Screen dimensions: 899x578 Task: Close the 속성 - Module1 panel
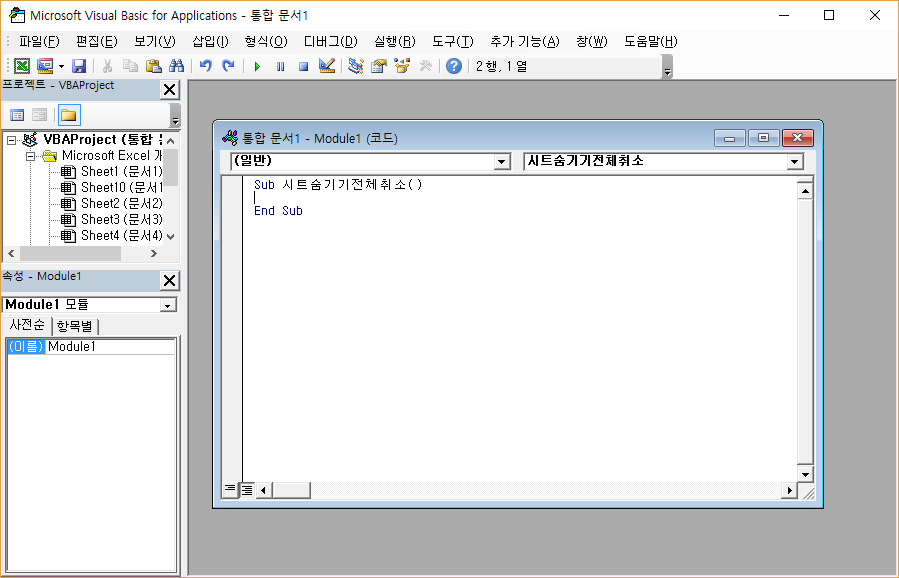[169, 281]
